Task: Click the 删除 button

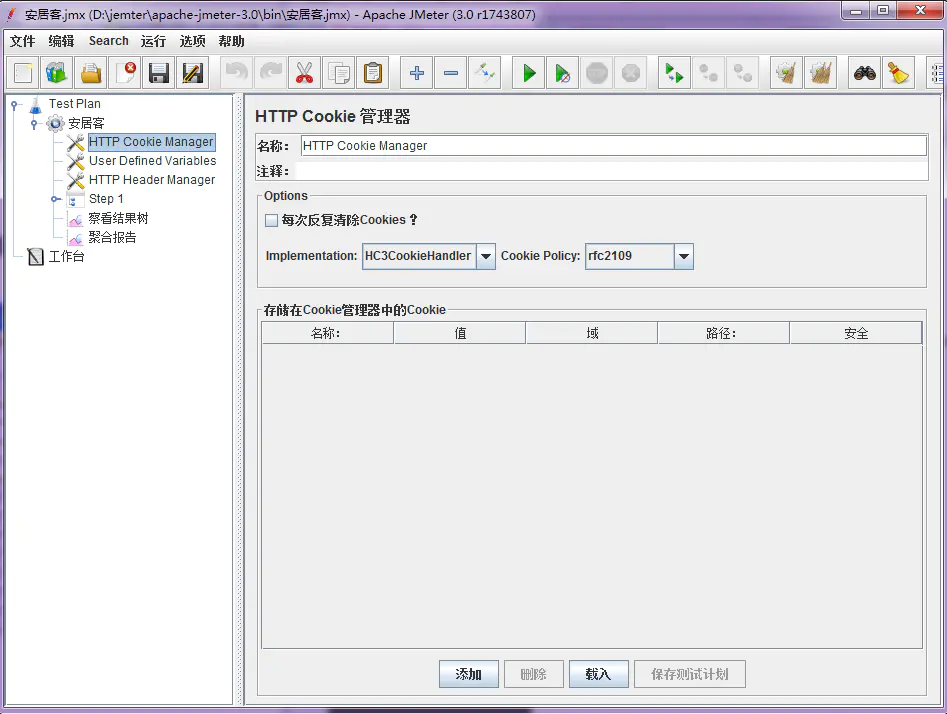Action: (x=534, y=674)
